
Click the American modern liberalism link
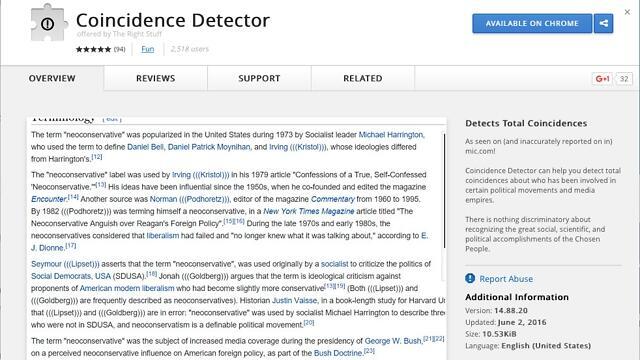coord(127,288)
